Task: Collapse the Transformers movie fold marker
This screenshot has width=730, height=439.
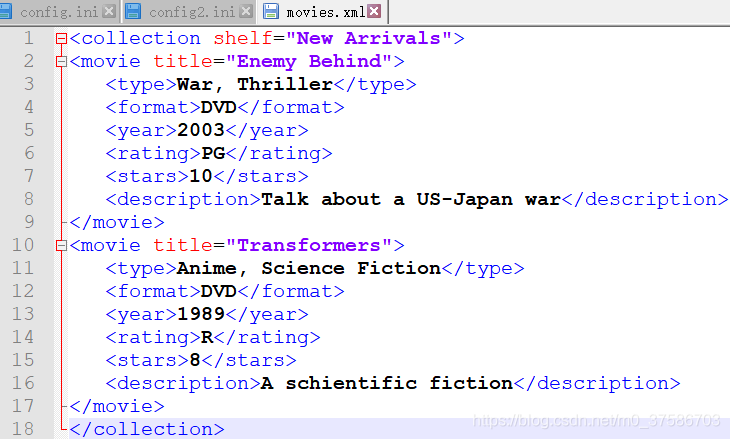Action: (61, 245)
